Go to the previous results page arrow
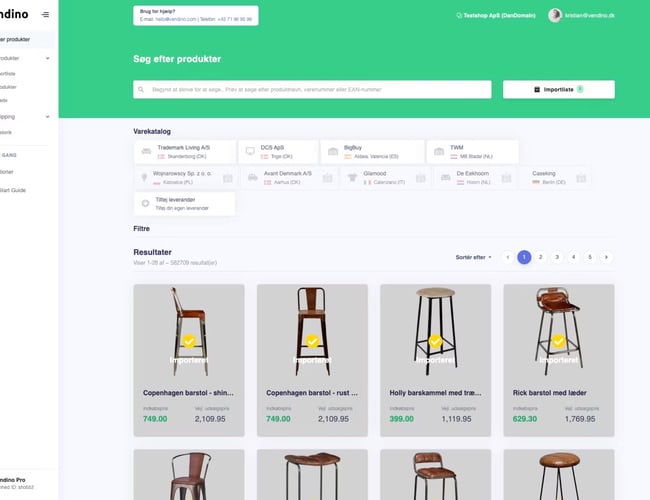 click(508, 257)
